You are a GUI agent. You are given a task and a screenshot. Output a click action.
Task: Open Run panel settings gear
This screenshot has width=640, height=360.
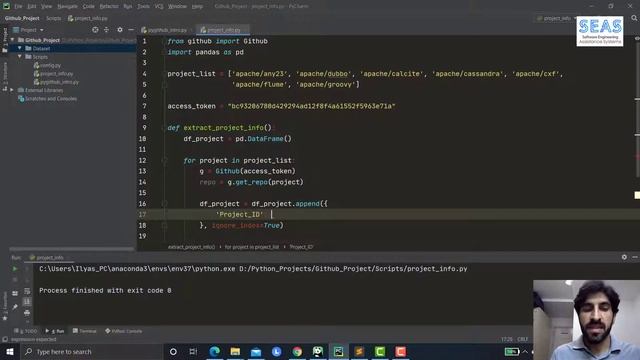pyautogui.click(x=624, y=257)
